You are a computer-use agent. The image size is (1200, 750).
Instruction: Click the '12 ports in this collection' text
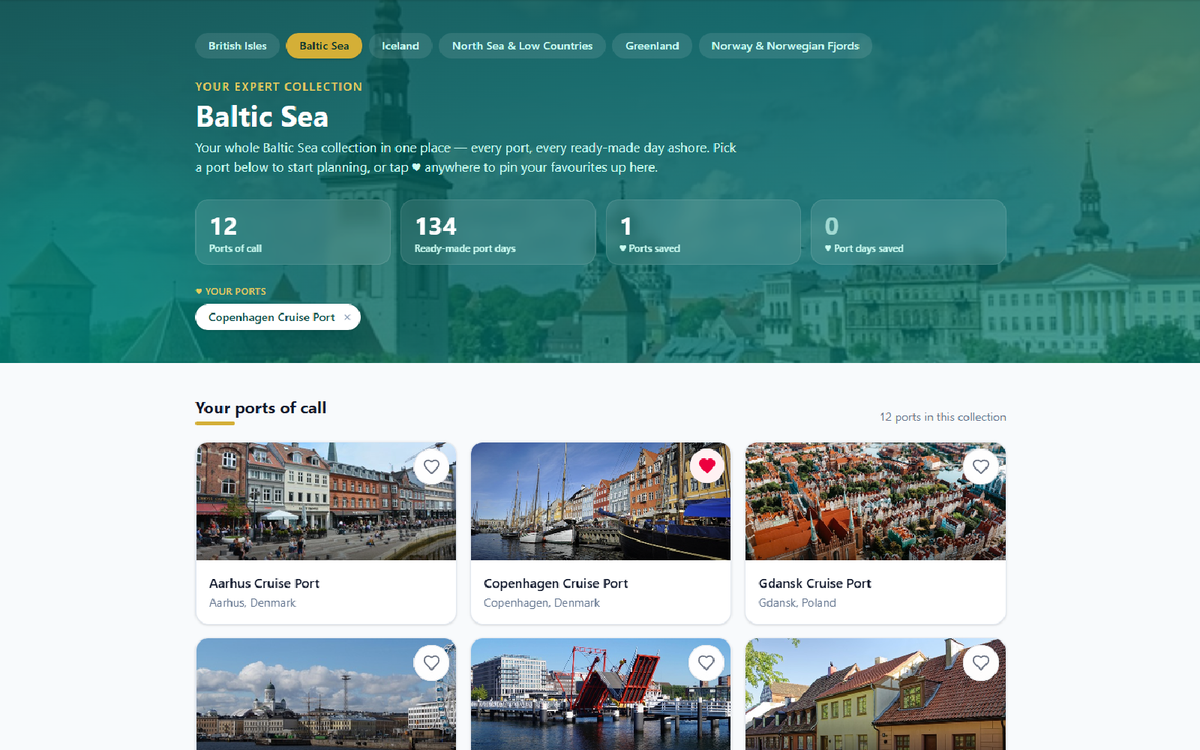click(x=943, y=417)
